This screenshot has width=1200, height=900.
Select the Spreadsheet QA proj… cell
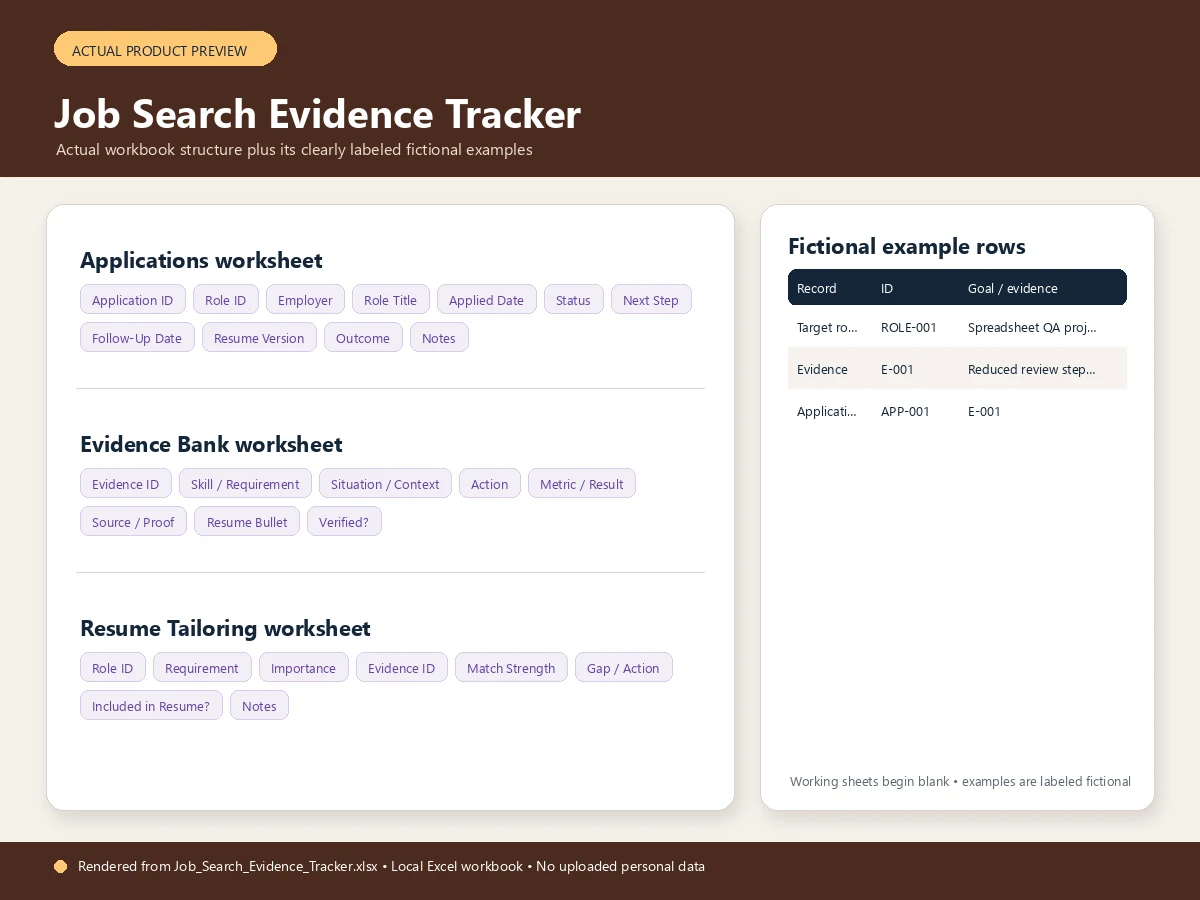click(x=1032, y=327)
